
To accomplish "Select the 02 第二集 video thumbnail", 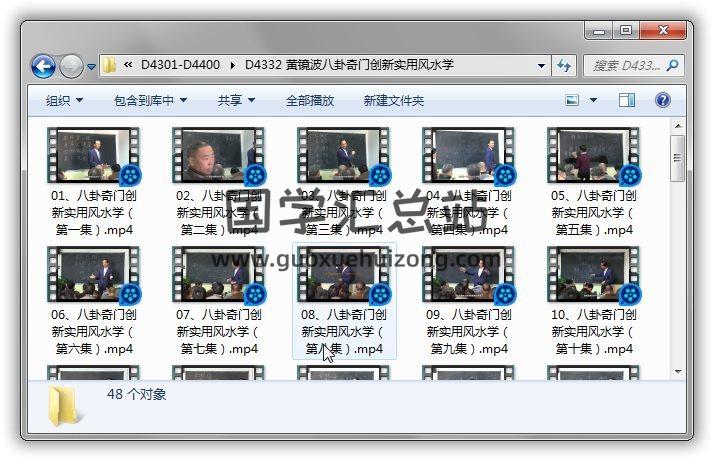I will 219,155.
